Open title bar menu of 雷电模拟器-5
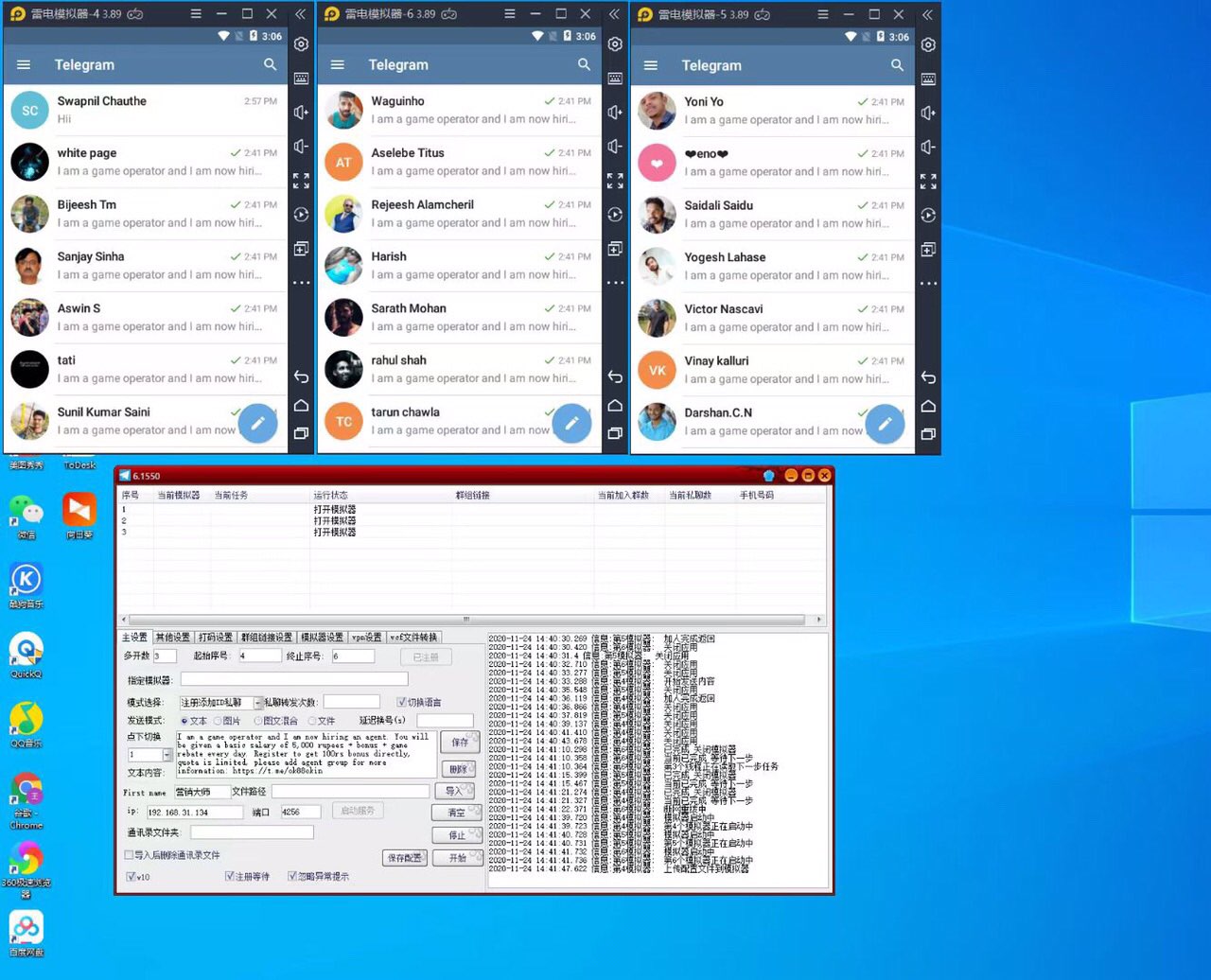The width and height of the screenshot is (1211, 980). pos(822,14)
